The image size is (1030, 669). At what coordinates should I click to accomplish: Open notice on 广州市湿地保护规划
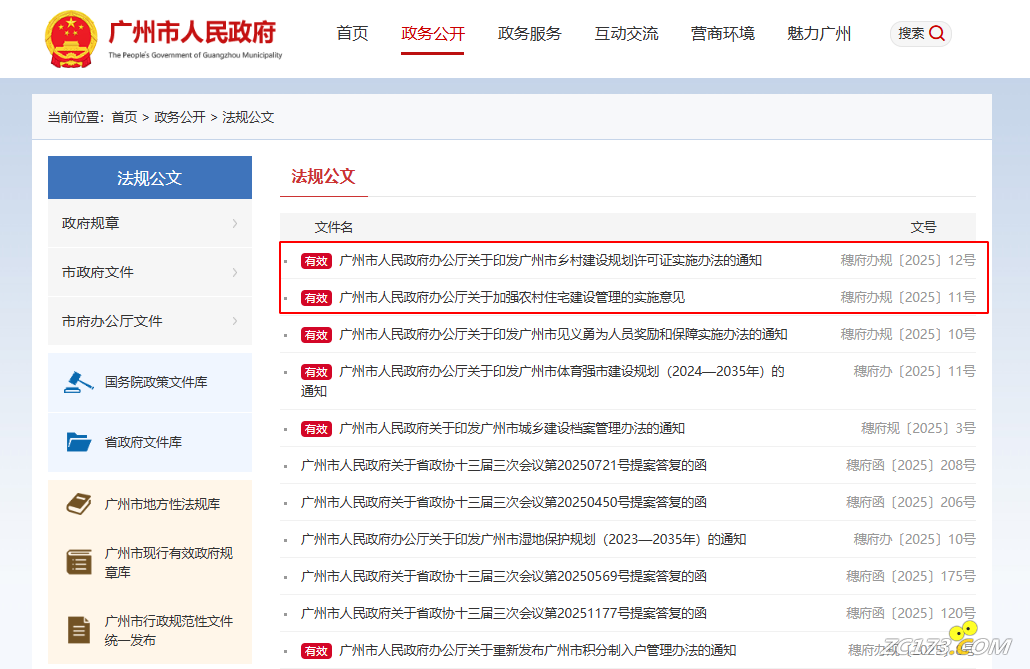[524, 540]
